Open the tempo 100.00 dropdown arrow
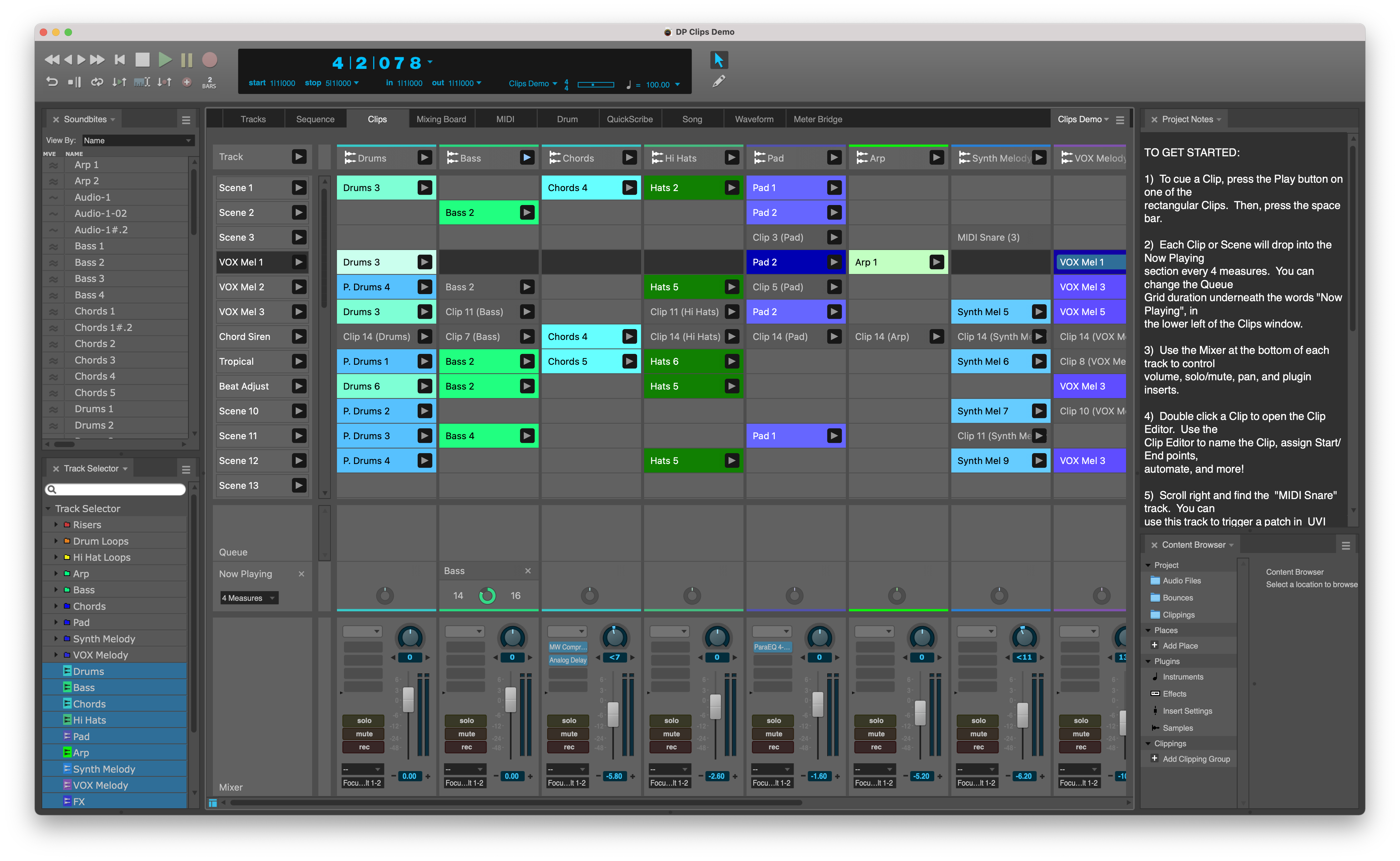The width and height of the screenshot is (1400, 861). click(677, 84)
